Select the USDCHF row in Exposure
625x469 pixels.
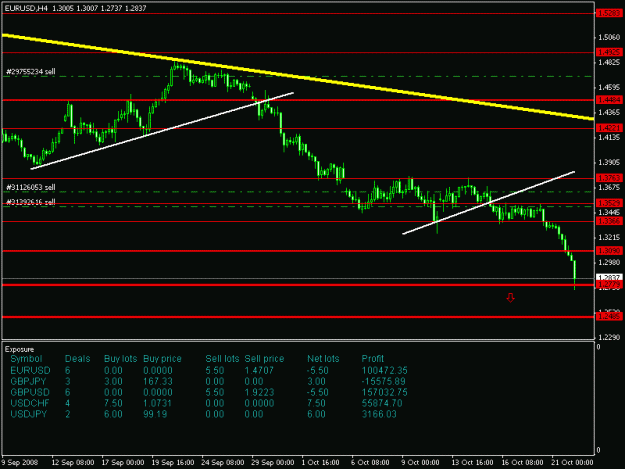pyautogui.click(x=206, y=403)
